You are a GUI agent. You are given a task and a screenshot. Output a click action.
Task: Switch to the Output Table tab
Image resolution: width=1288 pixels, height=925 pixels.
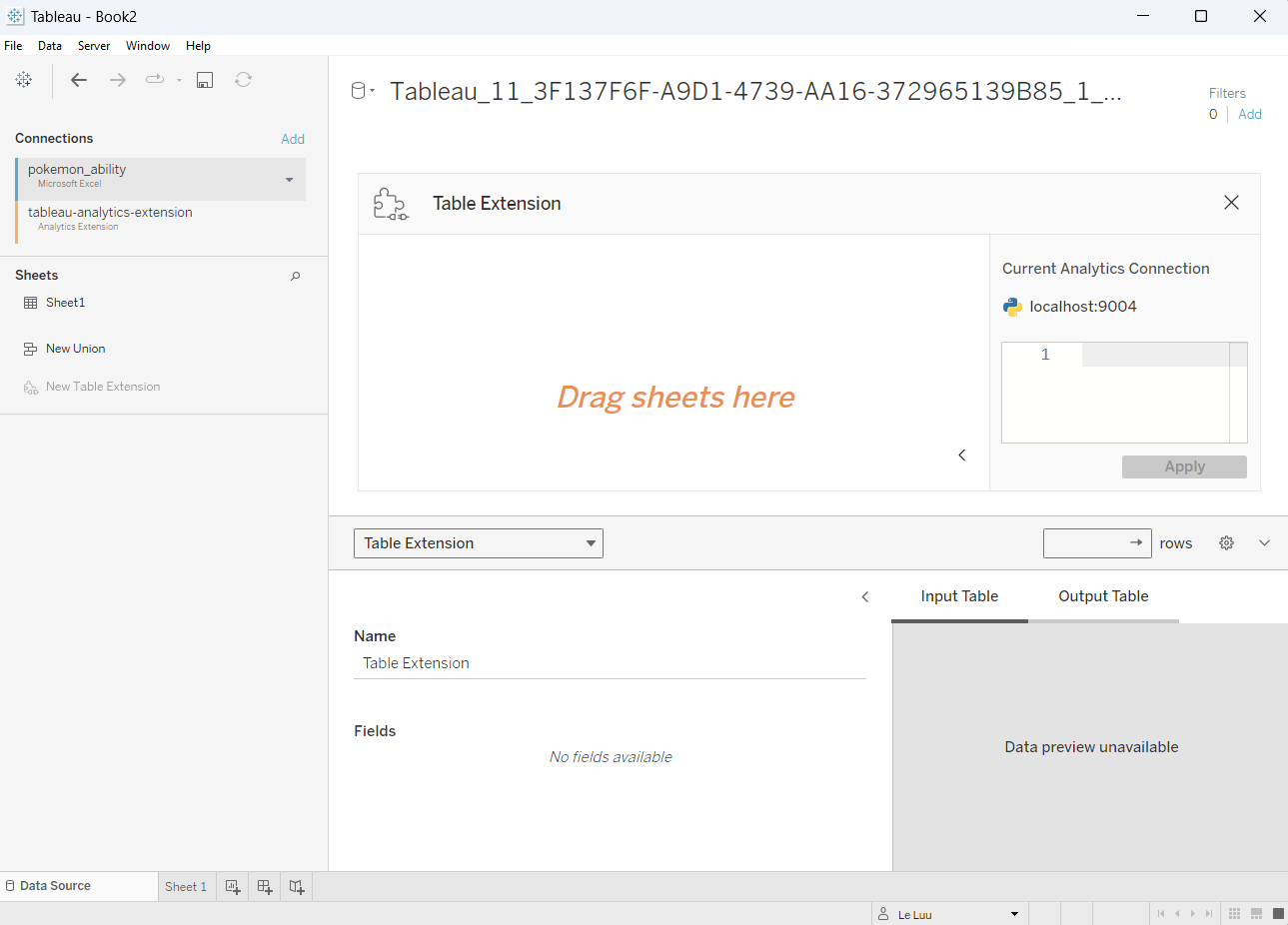(1103, 596)
